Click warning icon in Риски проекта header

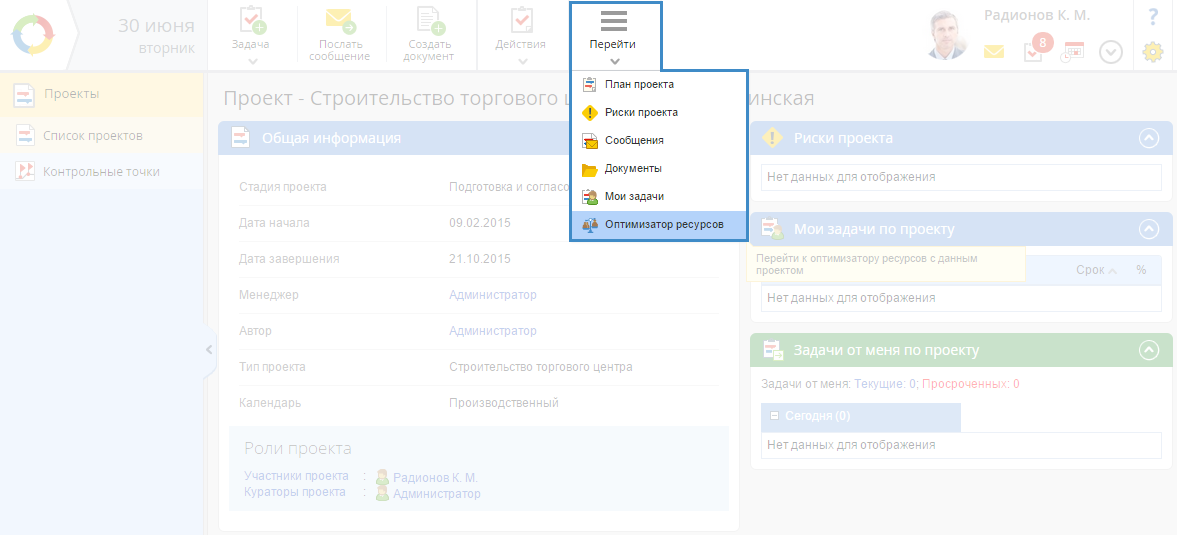[x=772, y=138]
